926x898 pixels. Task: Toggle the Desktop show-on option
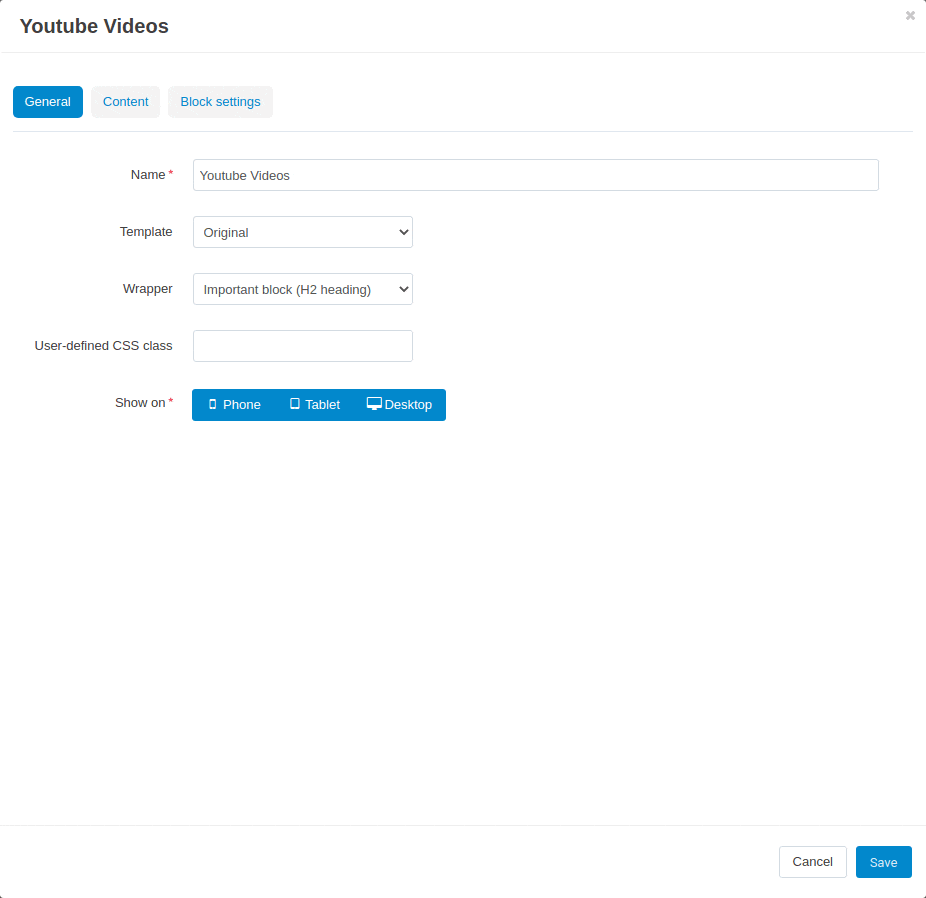(400, 405)
